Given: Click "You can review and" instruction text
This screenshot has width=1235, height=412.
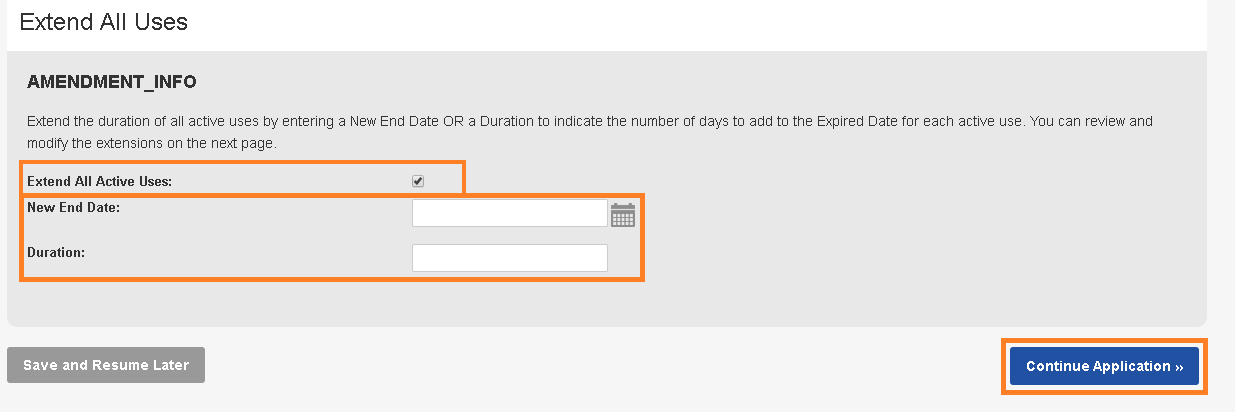Looking at the screenshot, I should click(1093, 122).
